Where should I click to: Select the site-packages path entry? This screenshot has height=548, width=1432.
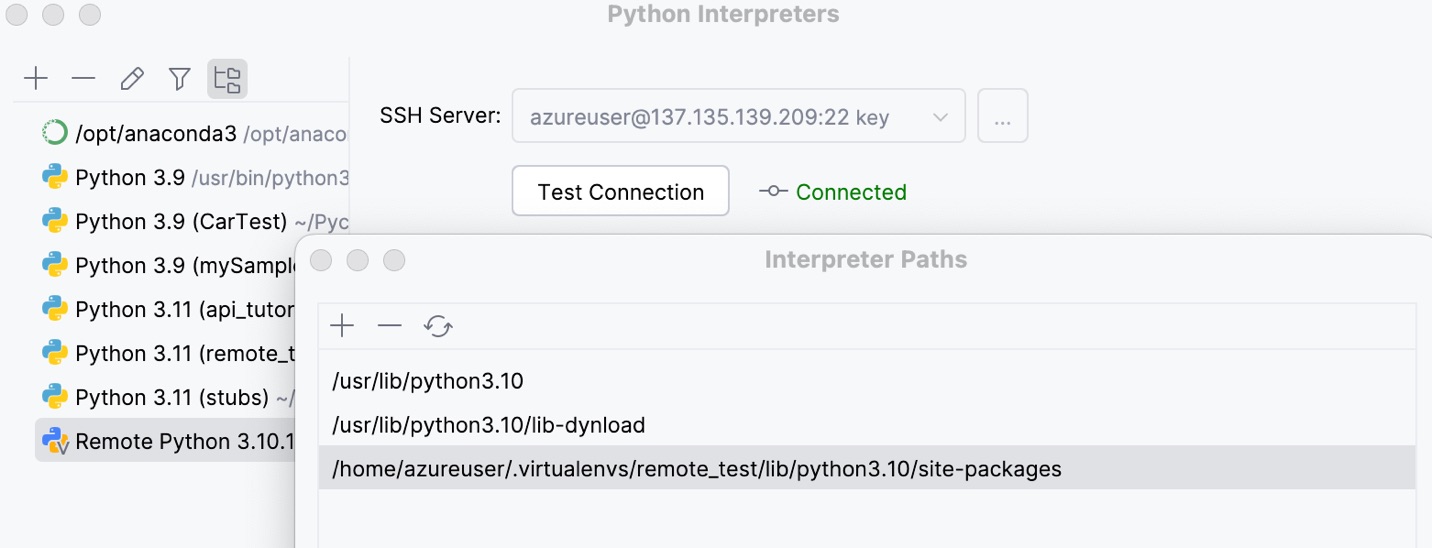697,469
